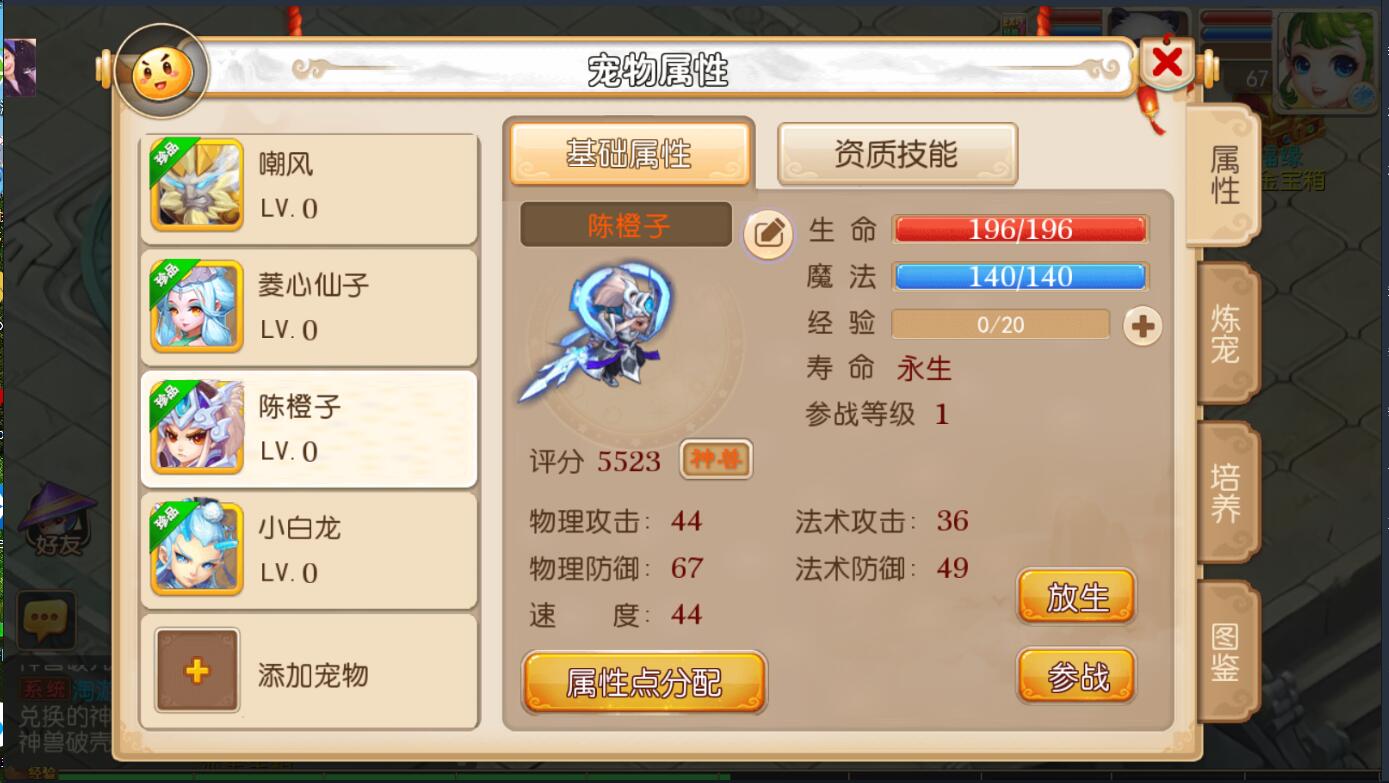Click the angry face emblem icon
Viewport: 1389px width, 783px height.
coord(161,72)
